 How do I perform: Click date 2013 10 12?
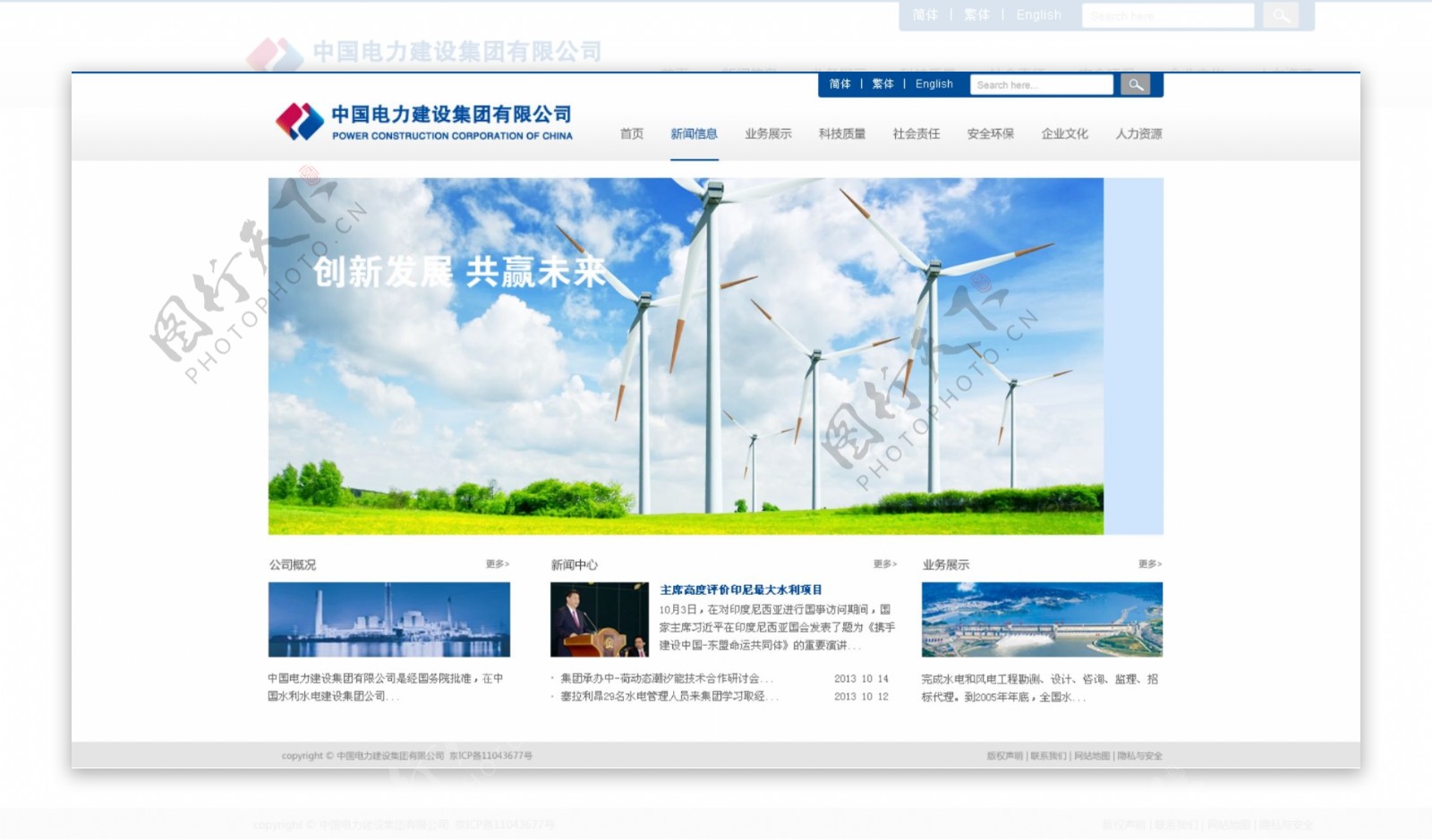tap(861, 697)
